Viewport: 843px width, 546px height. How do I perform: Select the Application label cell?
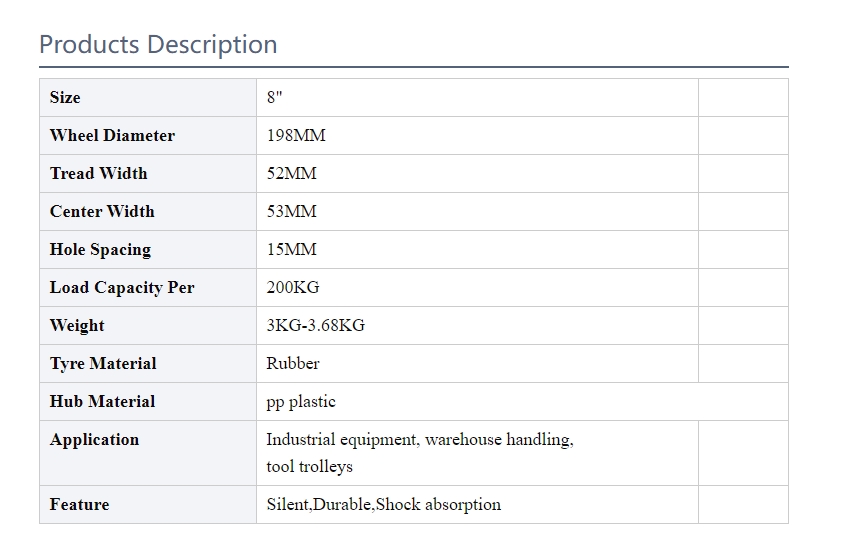pyautogui.click(x=148, y=453)
